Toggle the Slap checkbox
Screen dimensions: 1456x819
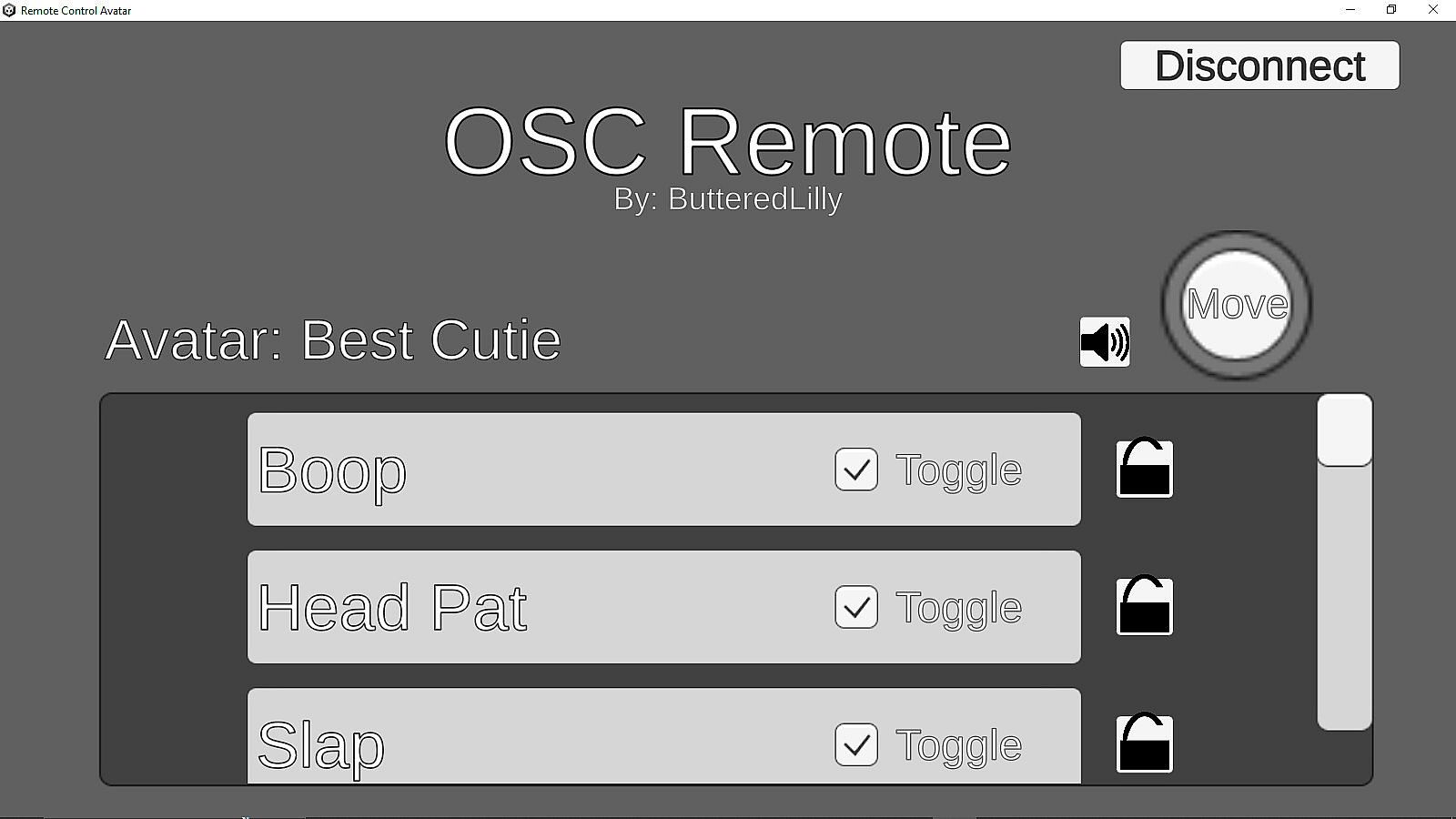[x=856, y=744]
